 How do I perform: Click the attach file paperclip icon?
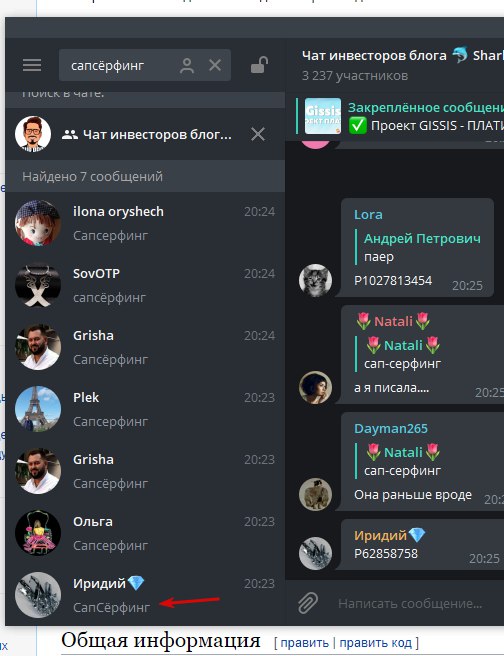(307, 603)
